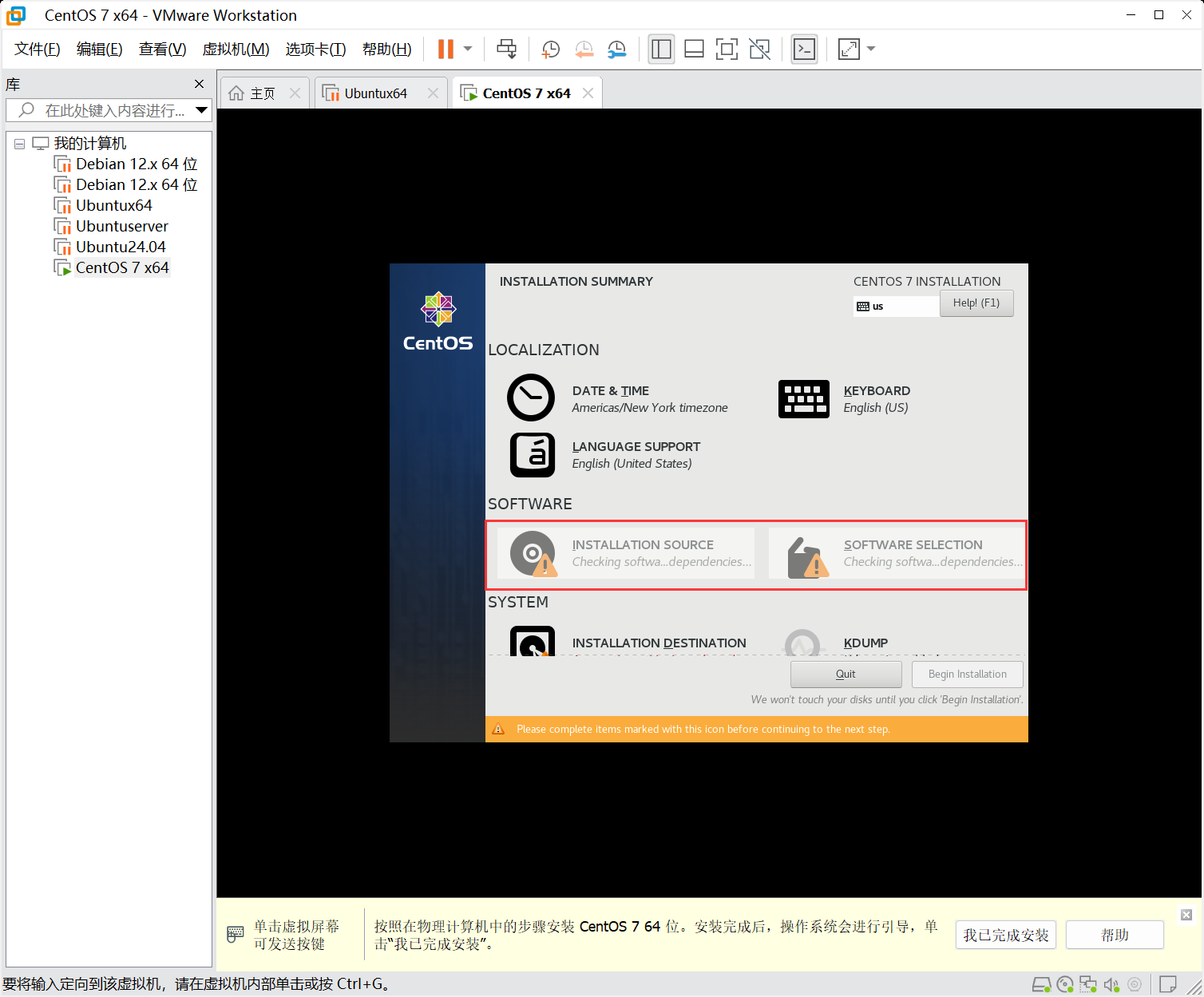
Task: Click Send Ctrl+Alt+Del toolbar icon
Action: point(506,49)
